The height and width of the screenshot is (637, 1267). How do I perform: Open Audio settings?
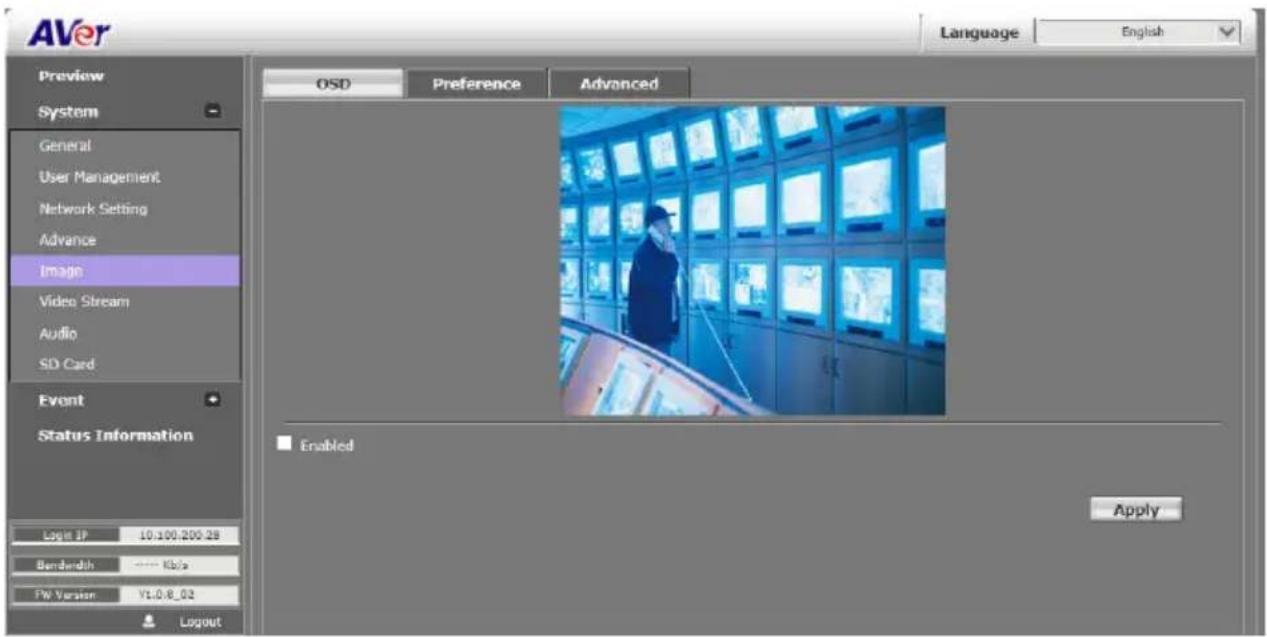(x=57, y=333)
